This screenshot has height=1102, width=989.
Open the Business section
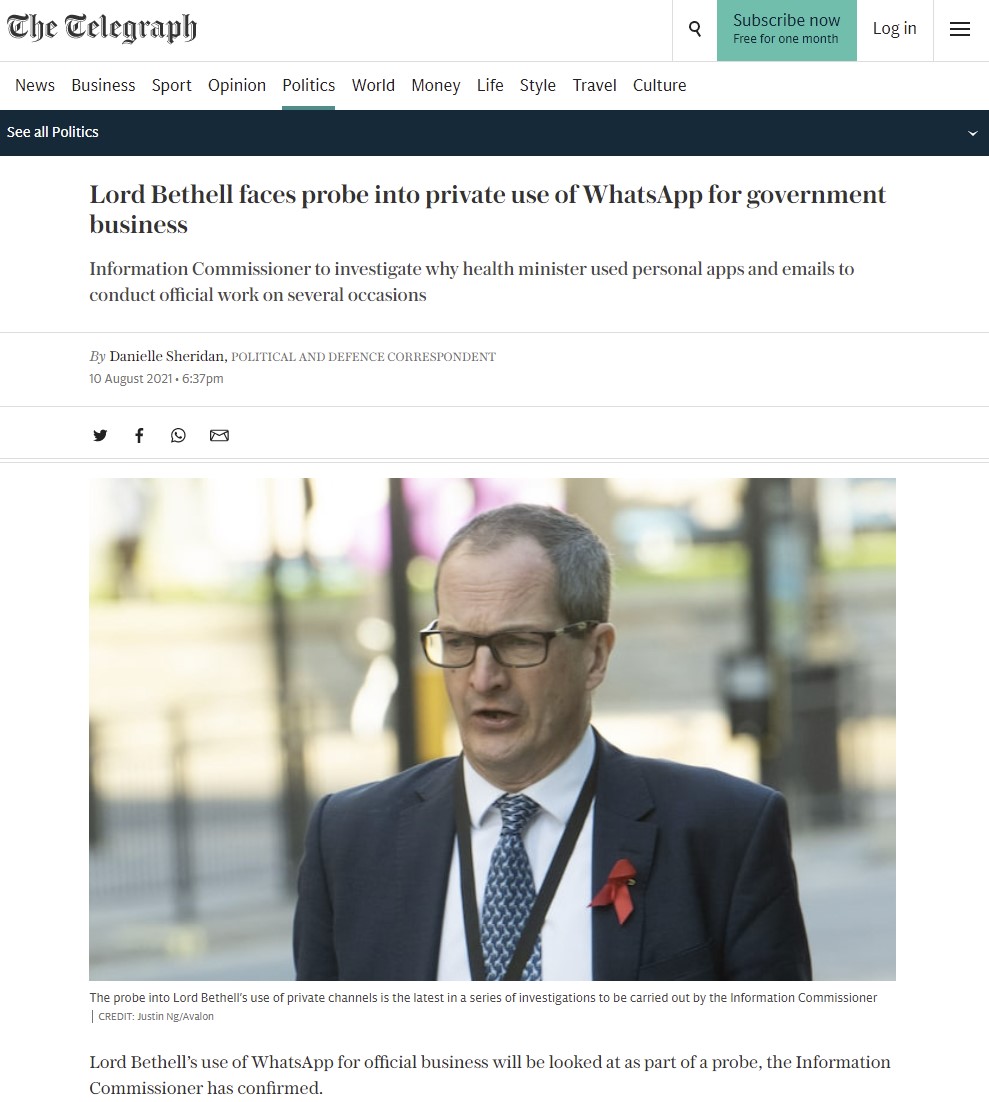click(x=103, y=85)
